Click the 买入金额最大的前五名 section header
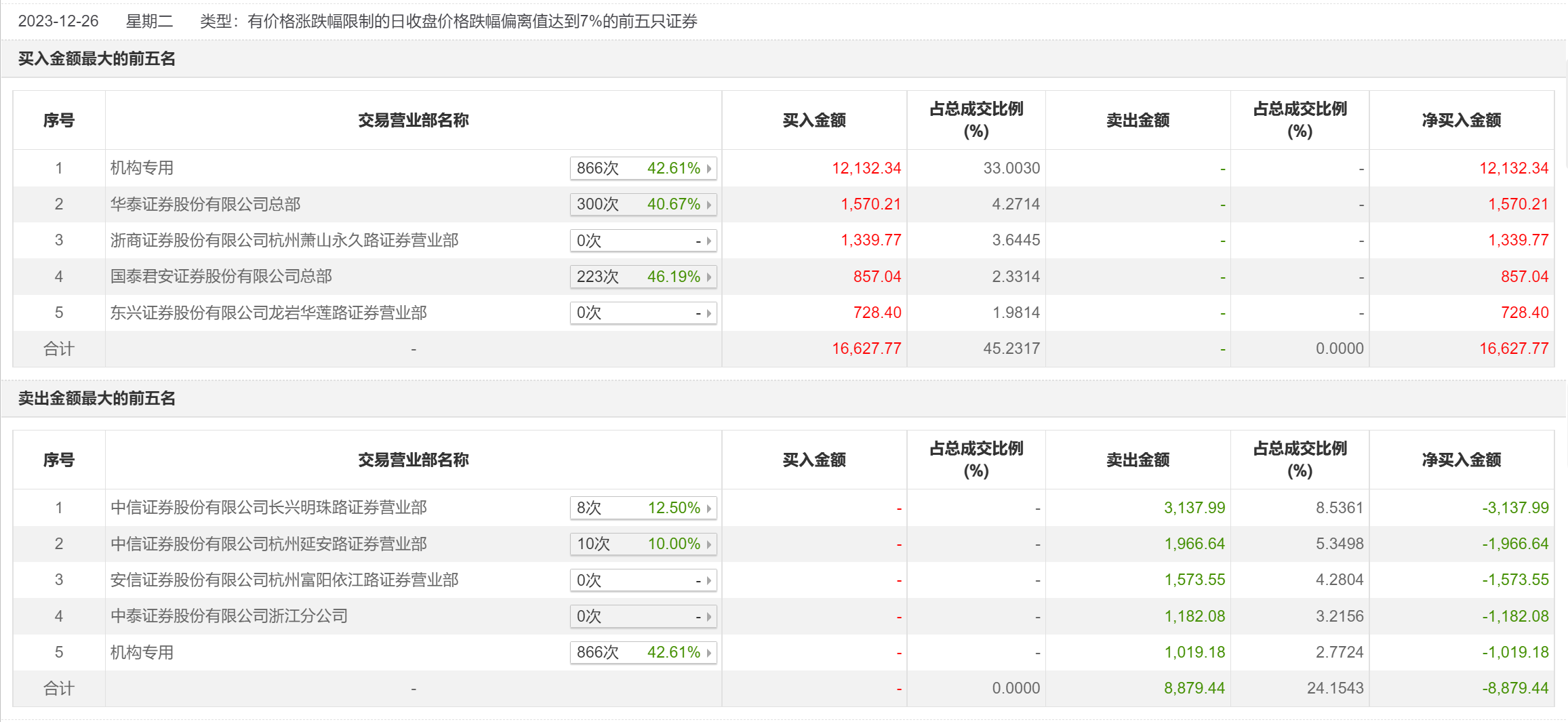 tap(96, 59)
